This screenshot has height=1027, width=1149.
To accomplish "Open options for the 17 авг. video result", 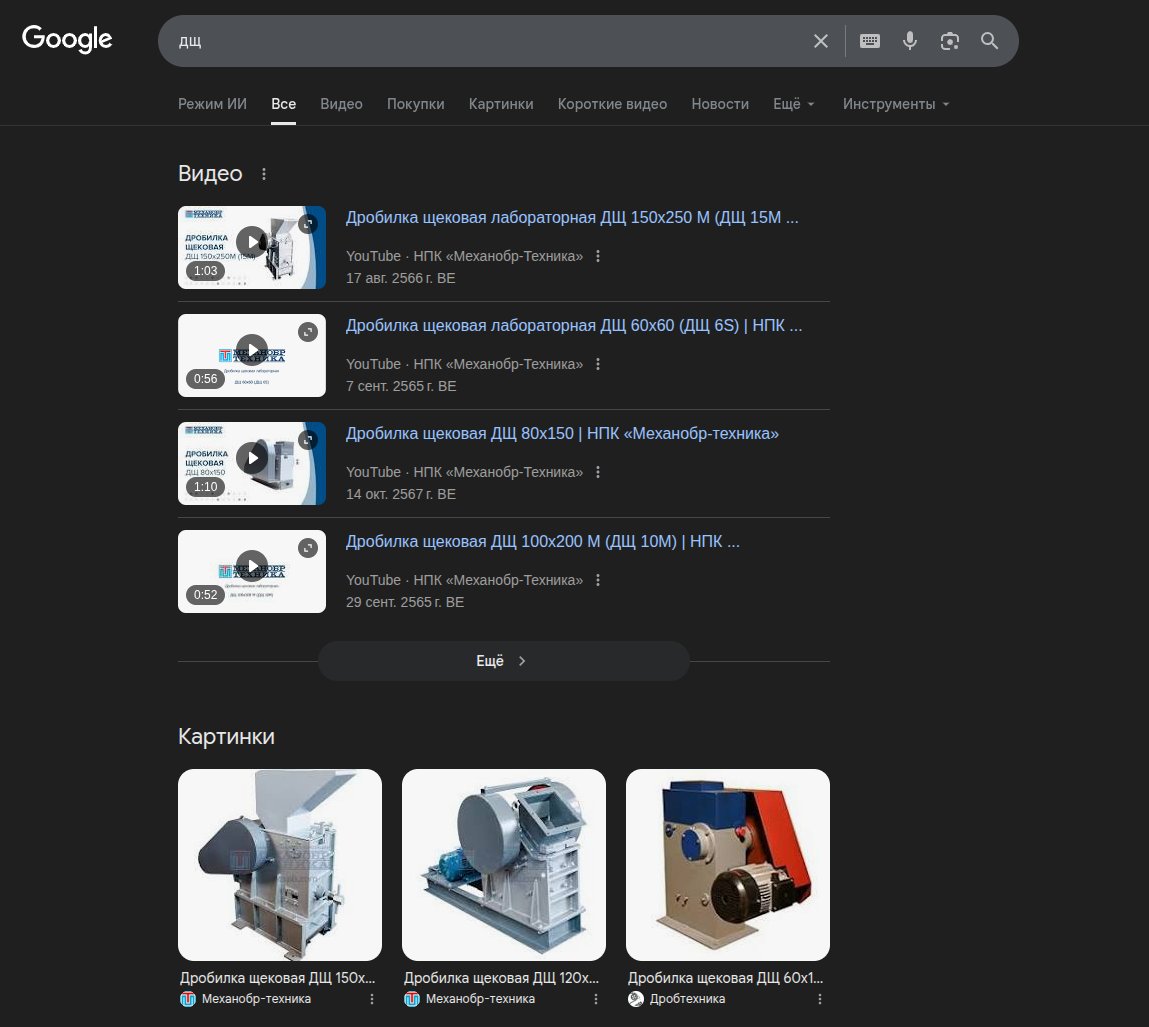I will click(x=598, y=256).
